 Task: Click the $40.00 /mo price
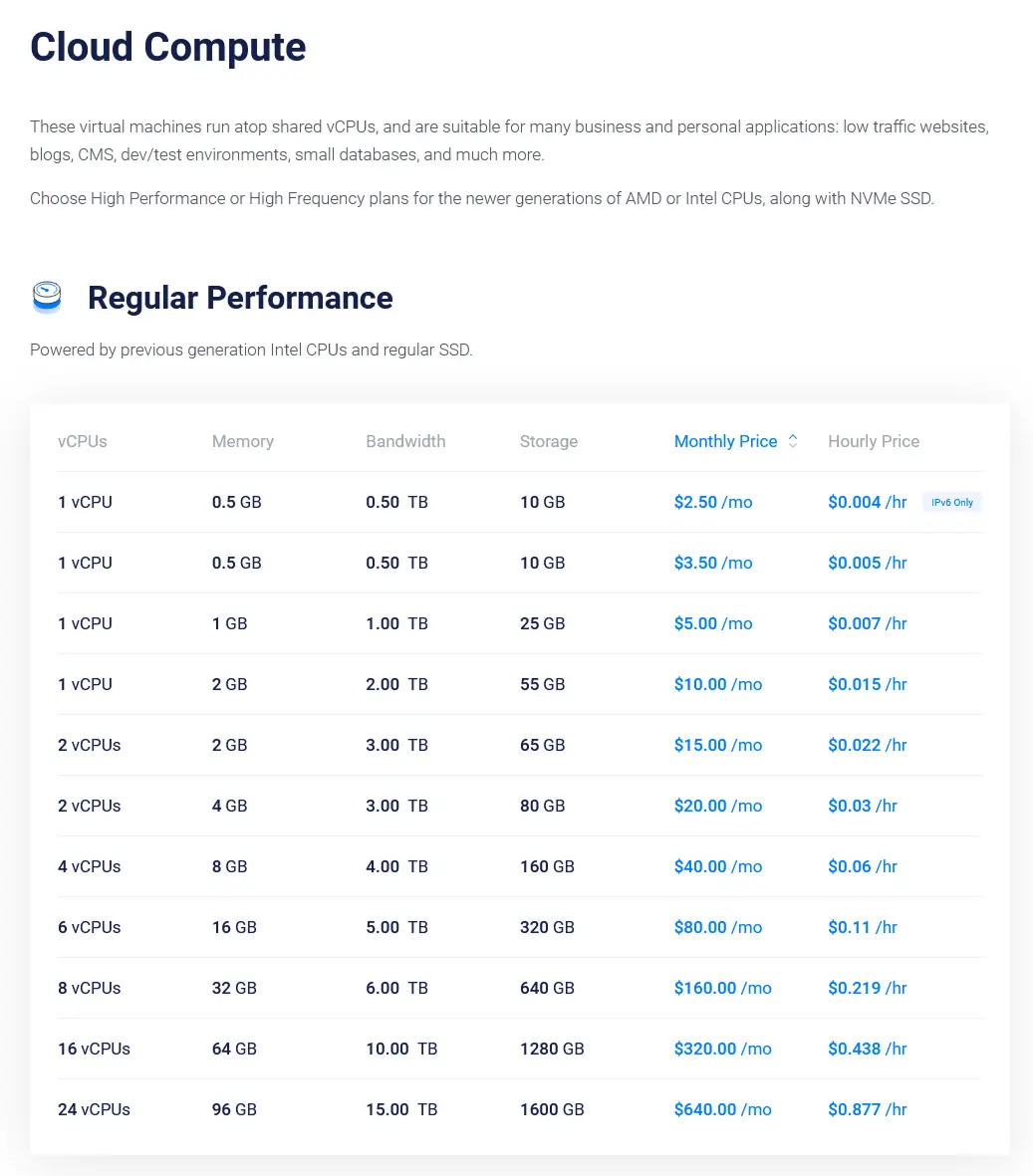click(717, 866)
